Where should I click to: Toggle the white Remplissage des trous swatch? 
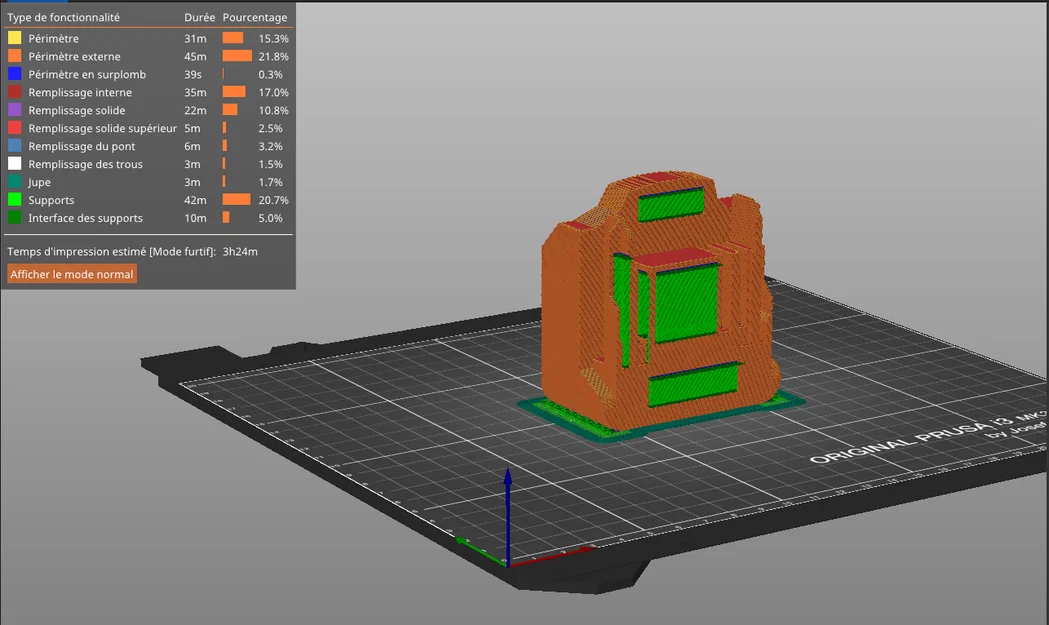click(15, 164)
